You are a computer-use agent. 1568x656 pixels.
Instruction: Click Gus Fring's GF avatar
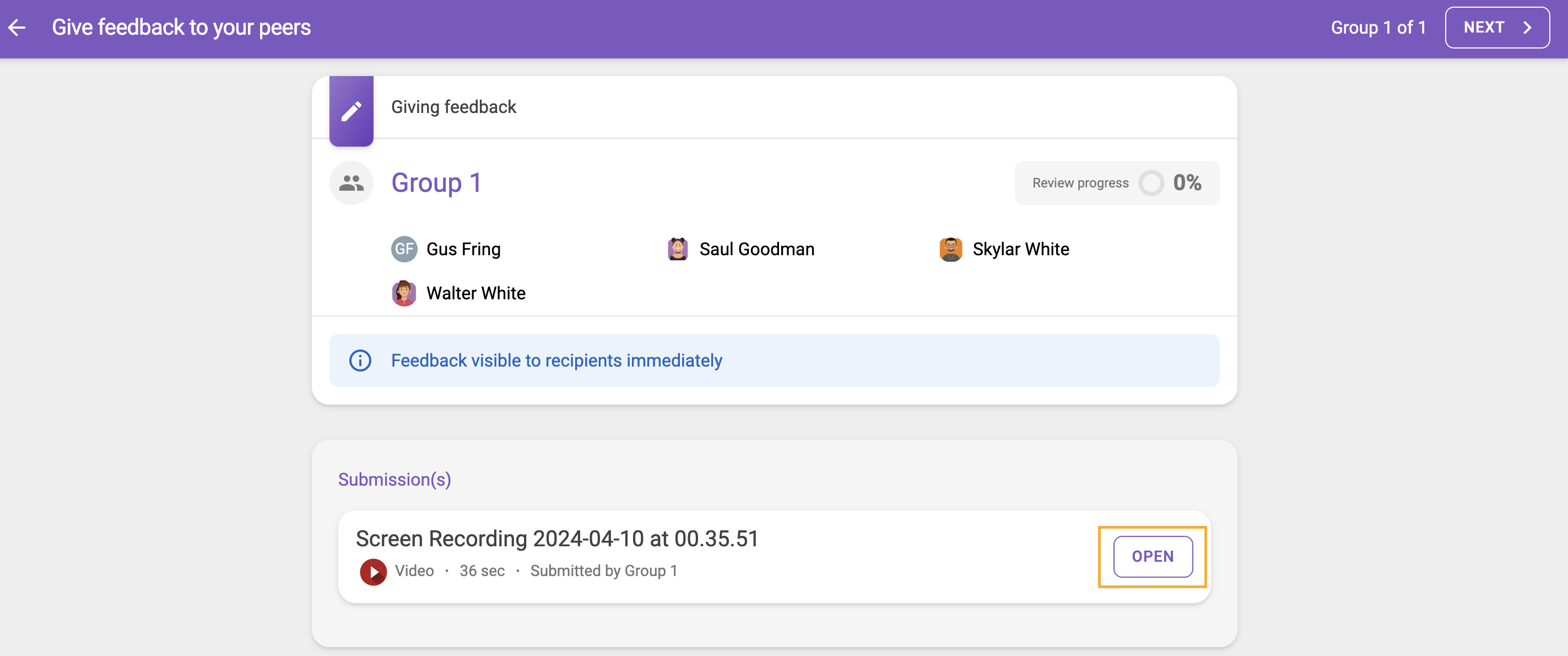(x=404, y=249)
